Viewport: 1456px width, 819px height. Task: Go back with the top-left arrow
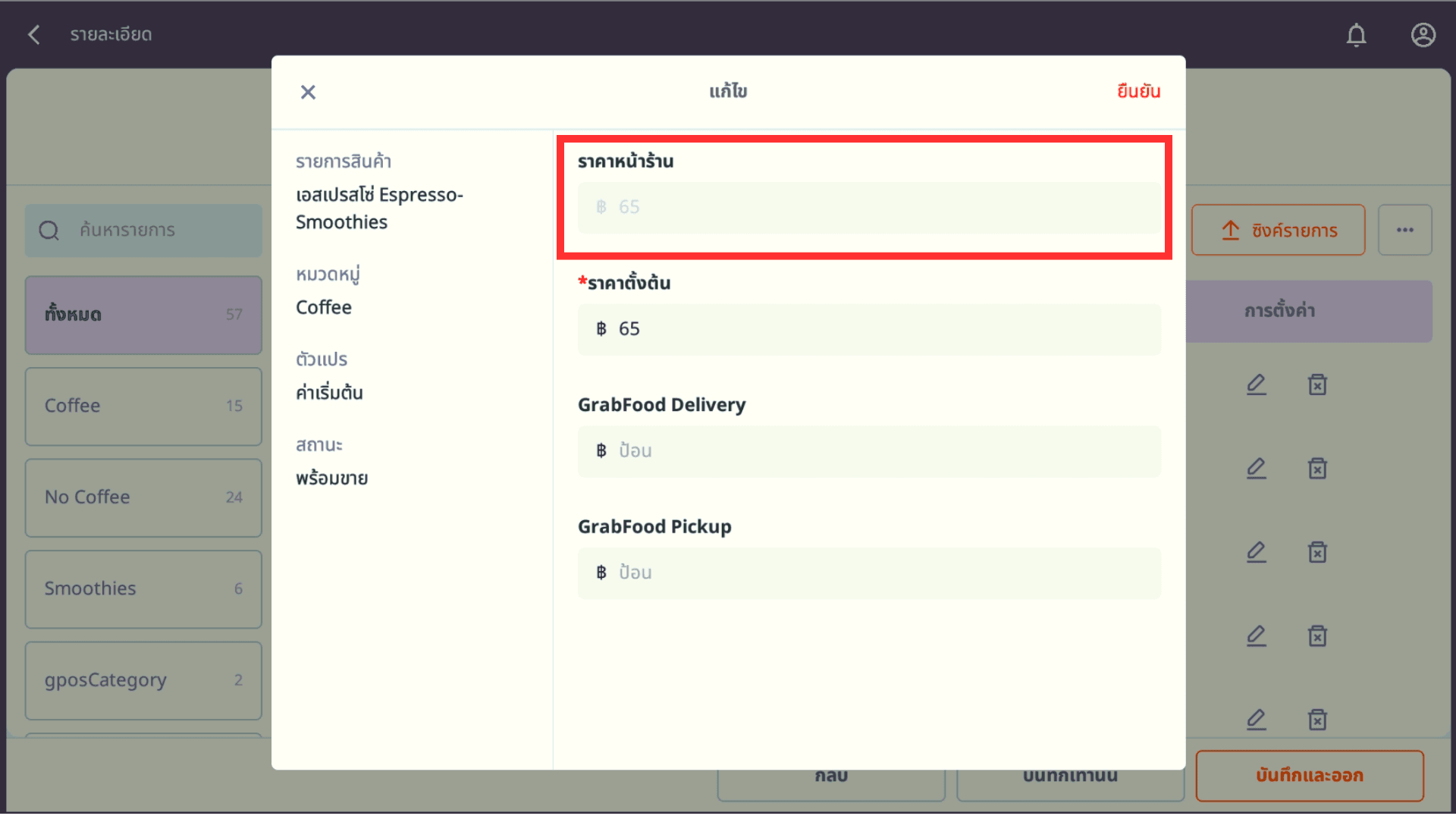click(34, 35)
